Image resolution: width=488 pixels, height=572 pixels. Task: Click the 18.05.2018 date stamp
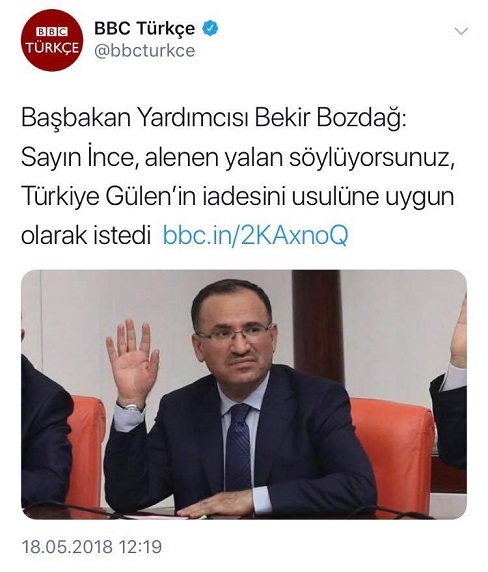coord(67,547)
